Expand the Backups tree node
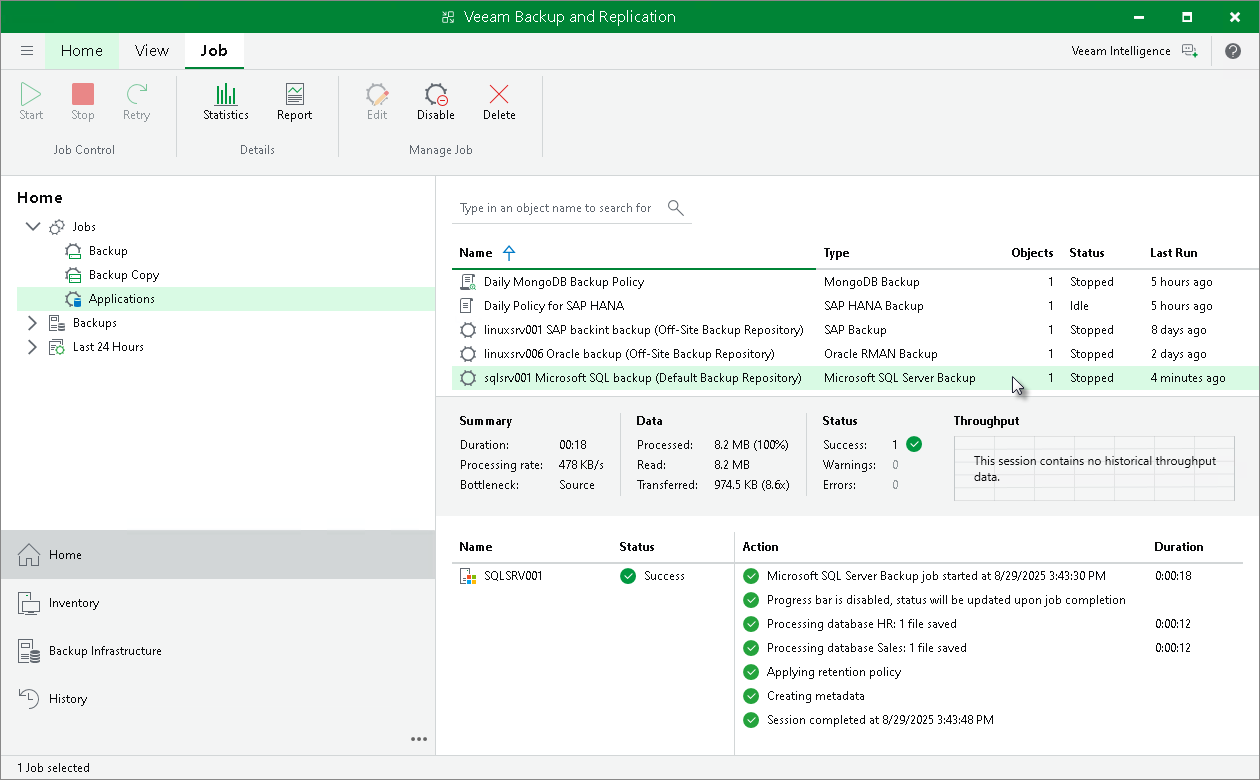The height and width of the screenshot is (780, 1260). 33,322
